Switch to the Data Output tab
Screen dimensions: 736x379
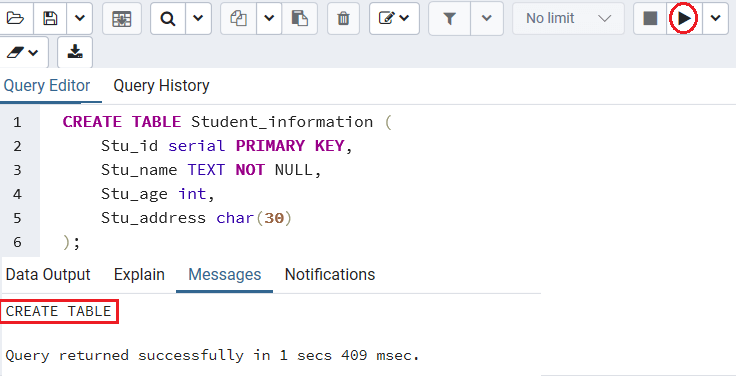48,274
